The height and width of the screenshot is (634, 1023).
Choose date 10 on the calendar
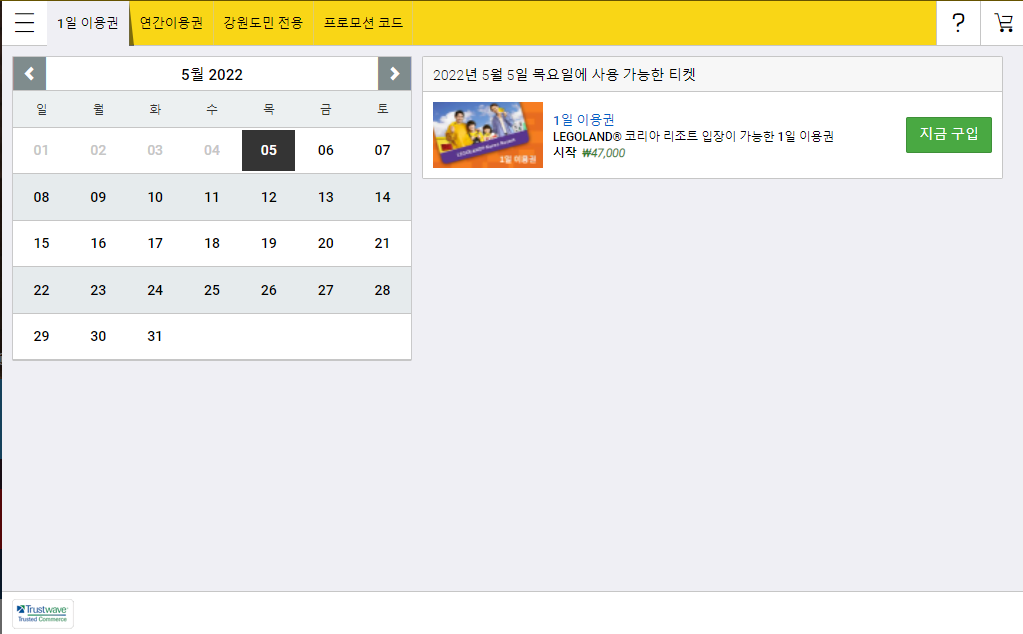coord(155,197)
